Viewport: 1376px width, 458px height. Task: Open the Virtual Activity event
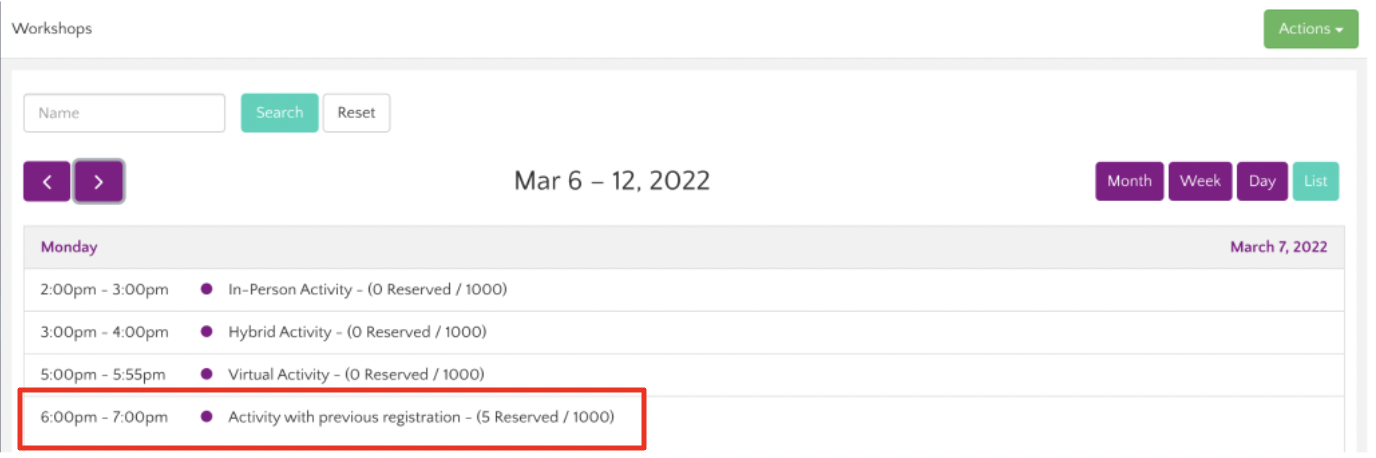pos(356,375)
